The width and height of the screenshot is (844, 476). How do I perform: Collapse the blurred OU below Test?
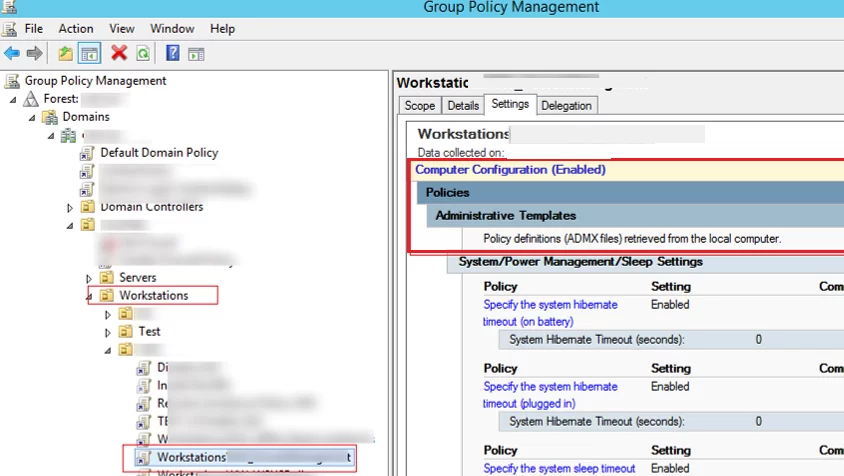pyautogui.click(x=108, y=351)
